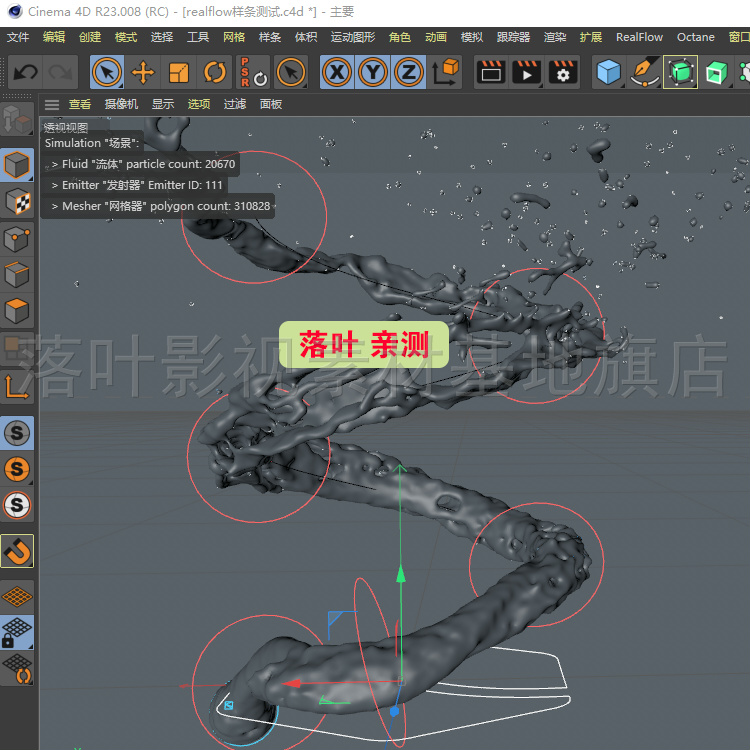Toggle the Locked Workplane icon
Screen dimensions: 750x750
[x=17, y=632]
